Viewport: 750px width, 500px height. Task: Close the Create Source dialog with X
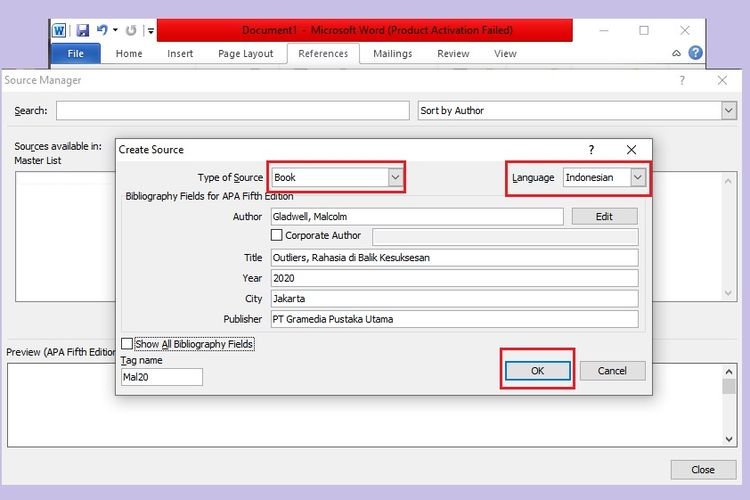tap(631, 150)
